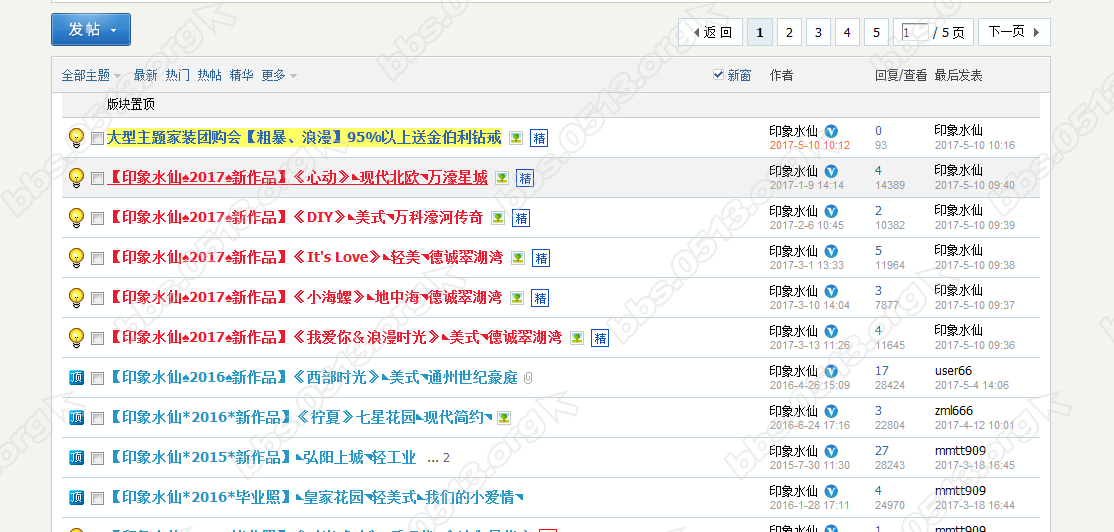Tick the checkbox for 《It's Love》轻美 thread
The image size is (1114, 532).
[x=97, y=258]
